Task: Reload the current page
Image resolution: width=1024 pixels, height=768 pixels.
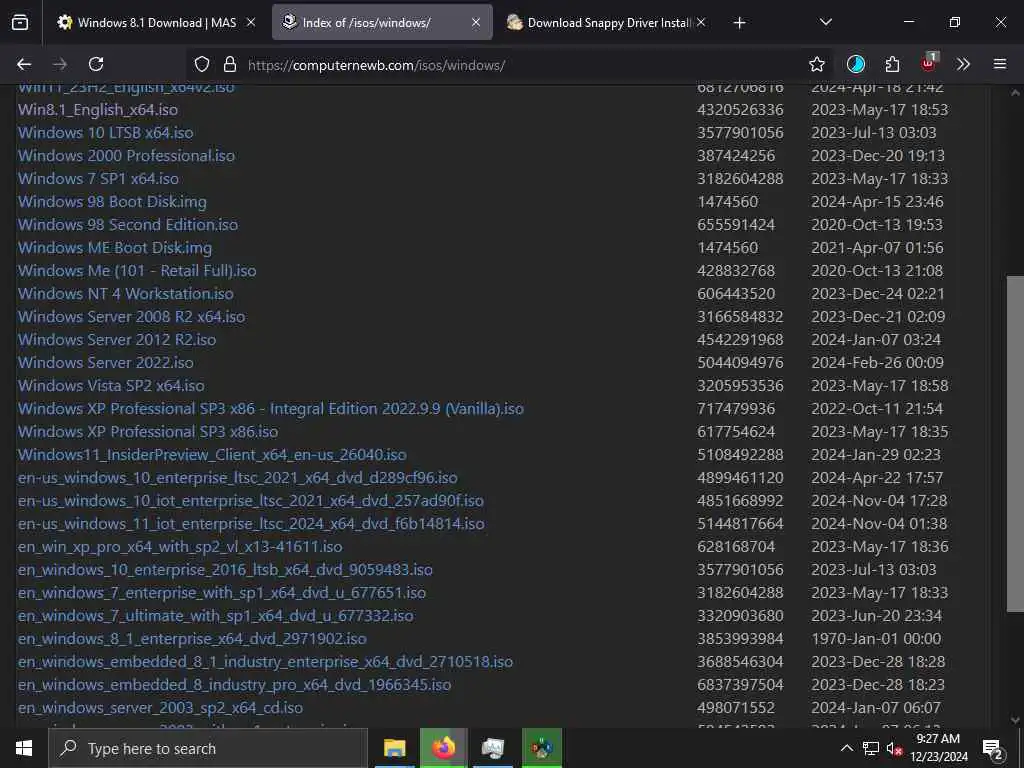Action: pyautogui.click(x=96, y=64)
